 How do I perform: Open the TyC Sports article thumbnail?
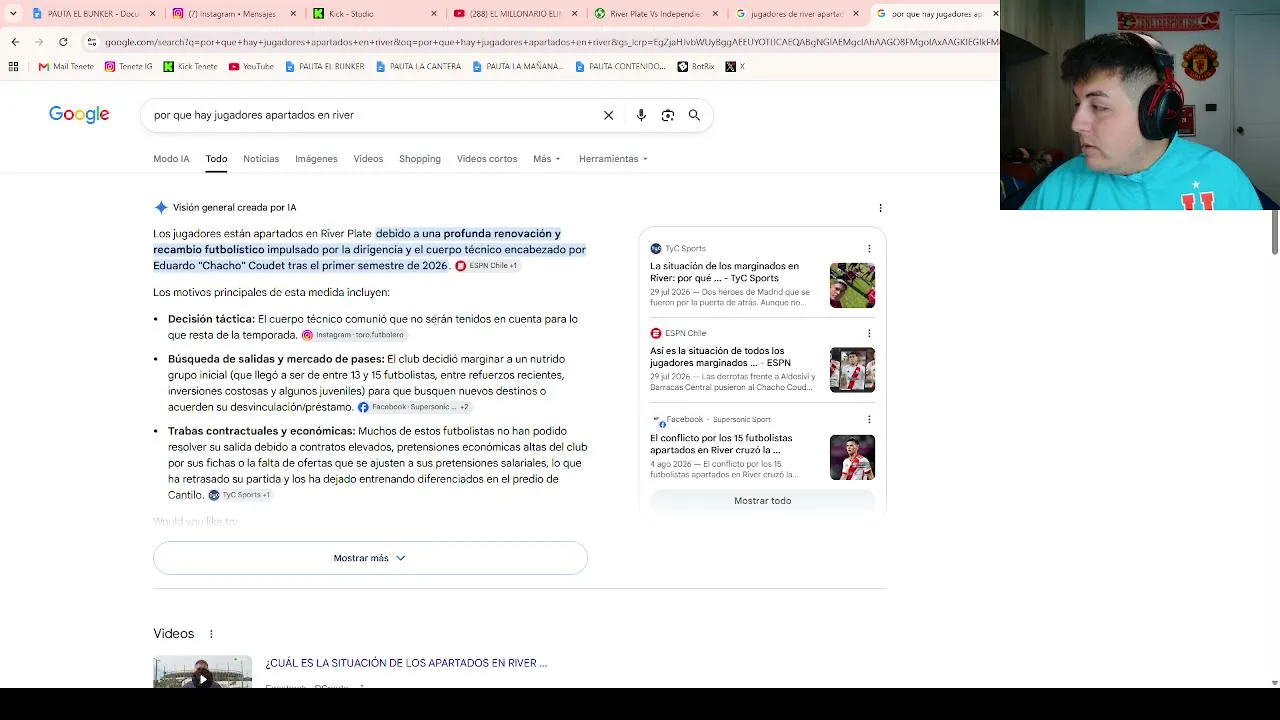pyautogui.click(x=852, y=285)
